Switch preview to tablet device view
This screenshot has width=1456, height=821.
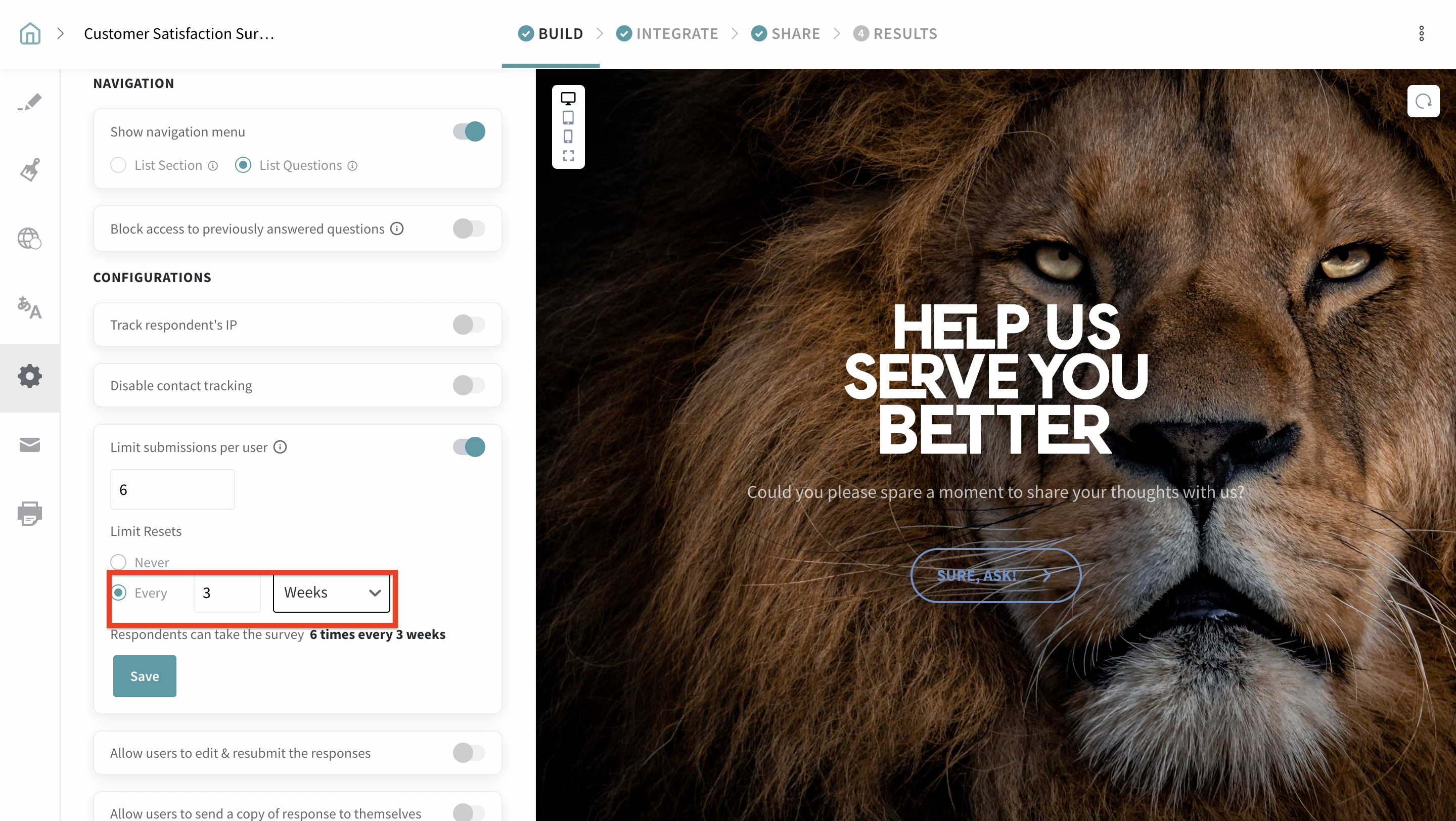(x=568, y=117)
